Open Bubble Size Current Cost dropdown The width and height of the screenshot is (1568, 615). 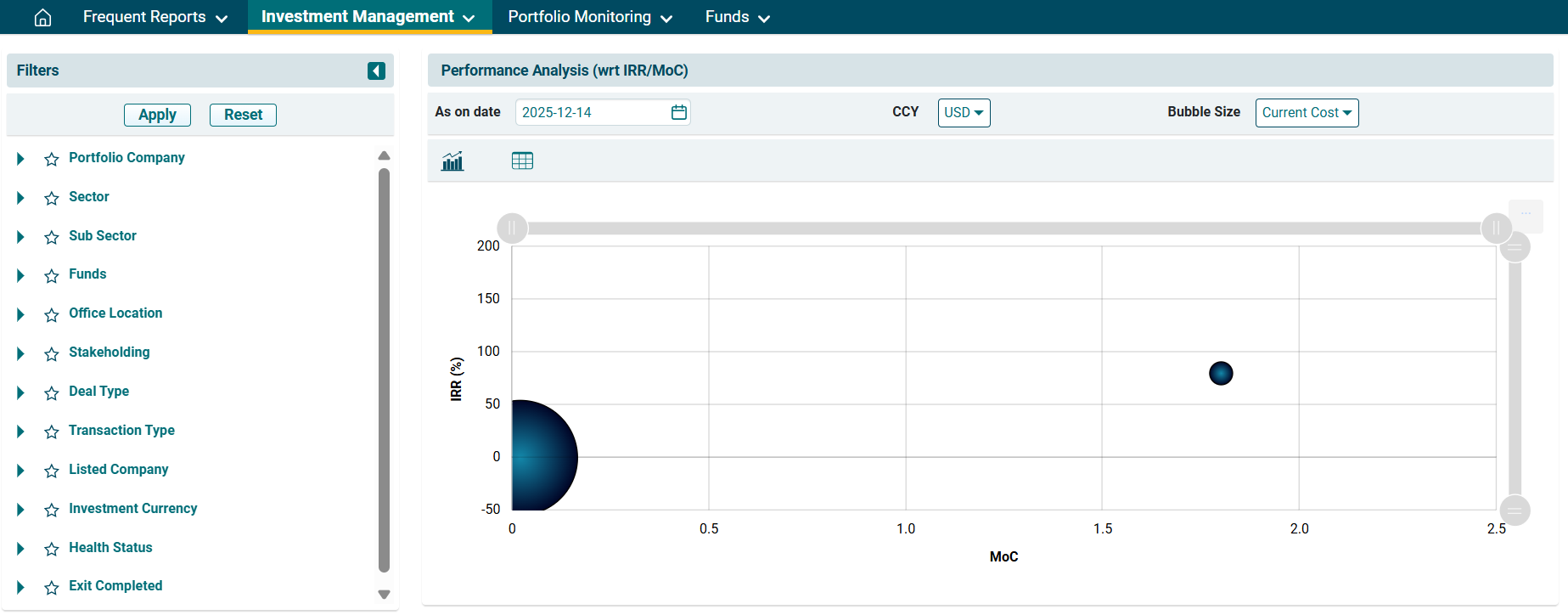(x=1307, y=113)
